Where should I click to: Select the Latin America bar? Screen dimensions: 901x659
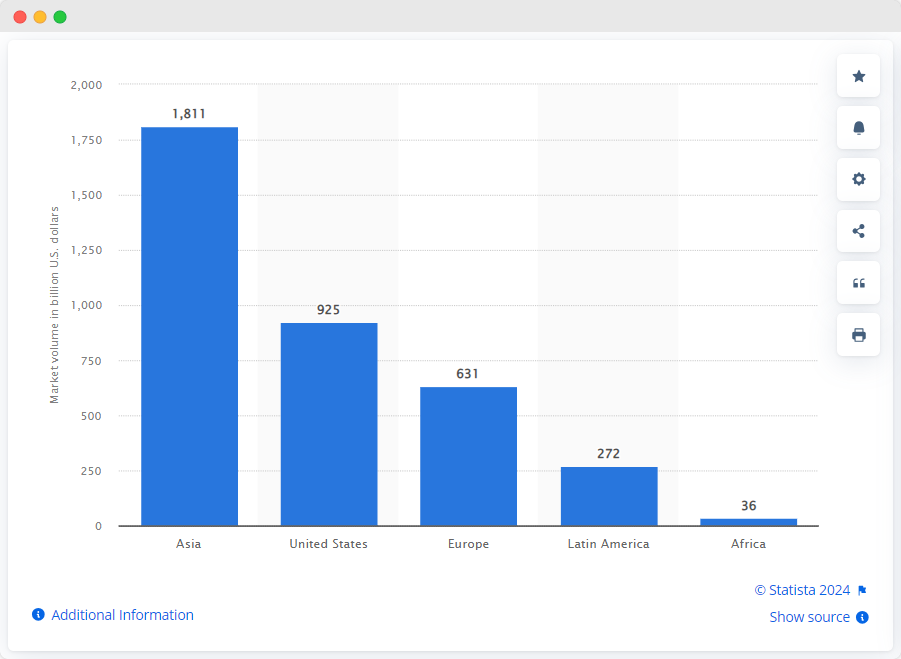[609, 496]
